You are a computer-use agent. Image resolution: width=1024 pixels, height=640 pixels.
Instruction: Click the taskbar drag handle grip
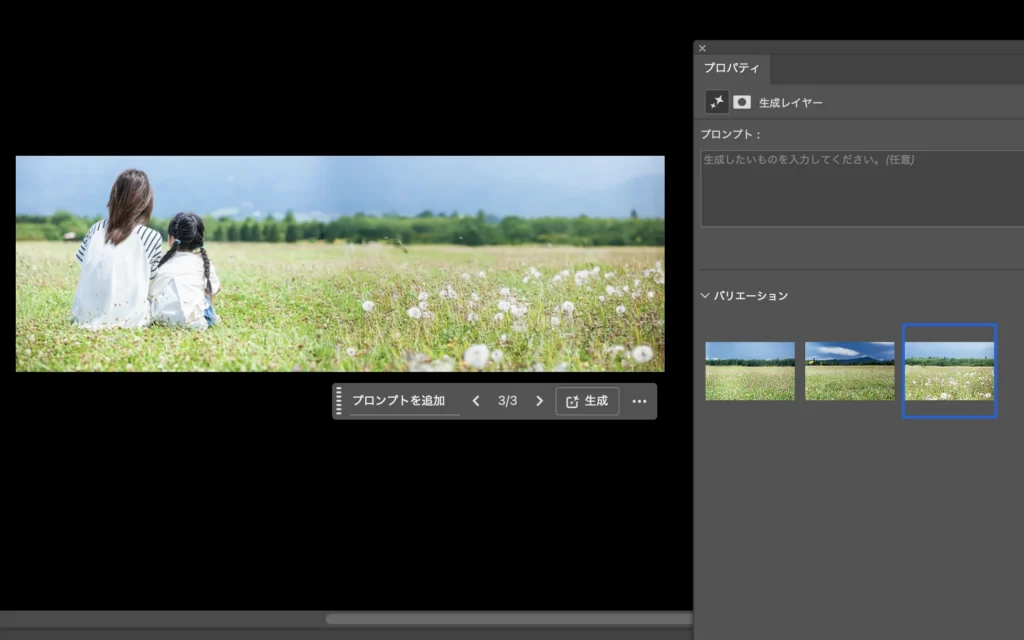(x=339, y=401)
